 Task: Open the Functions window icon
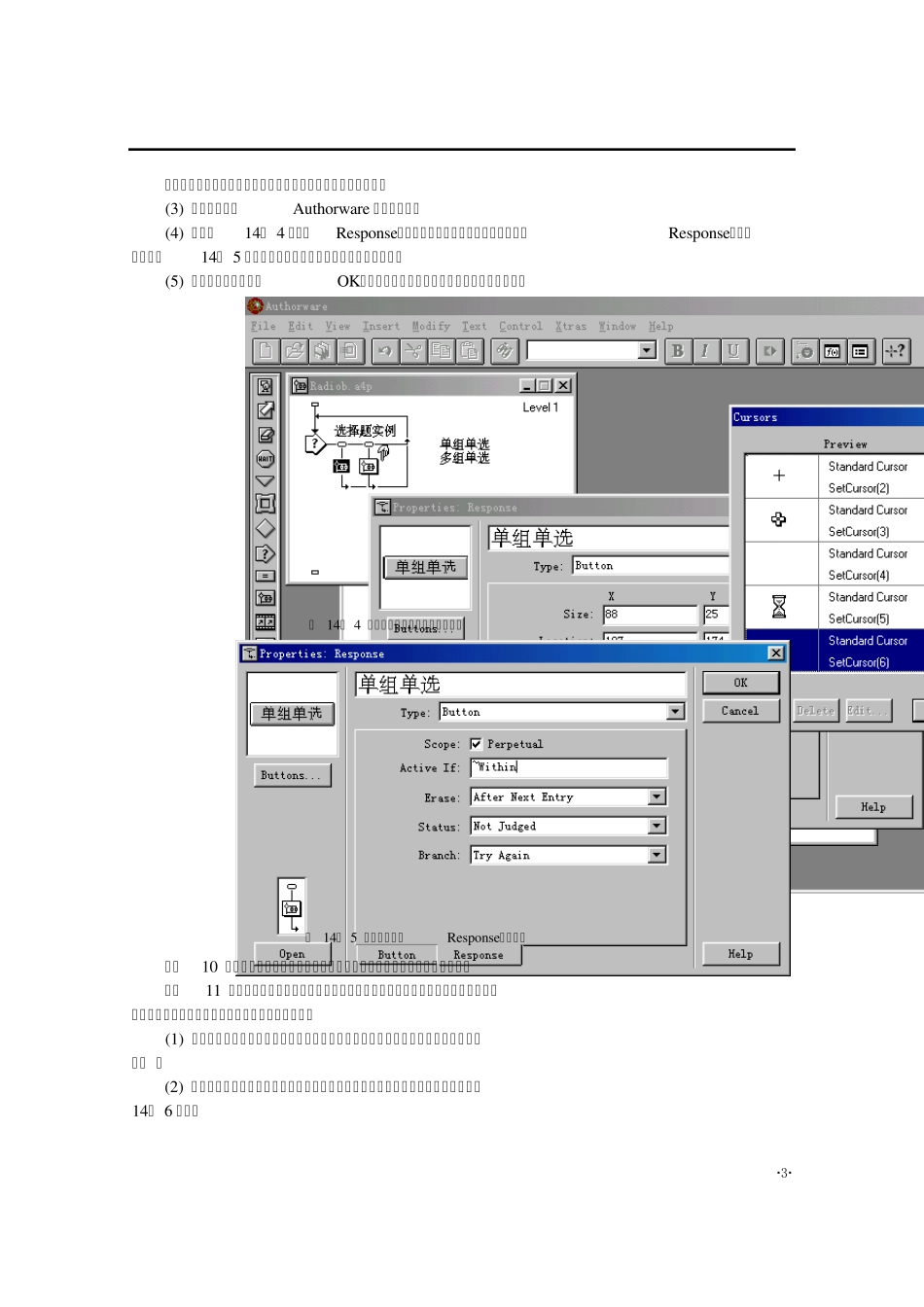pyautogui.click(x=833, y=351)
